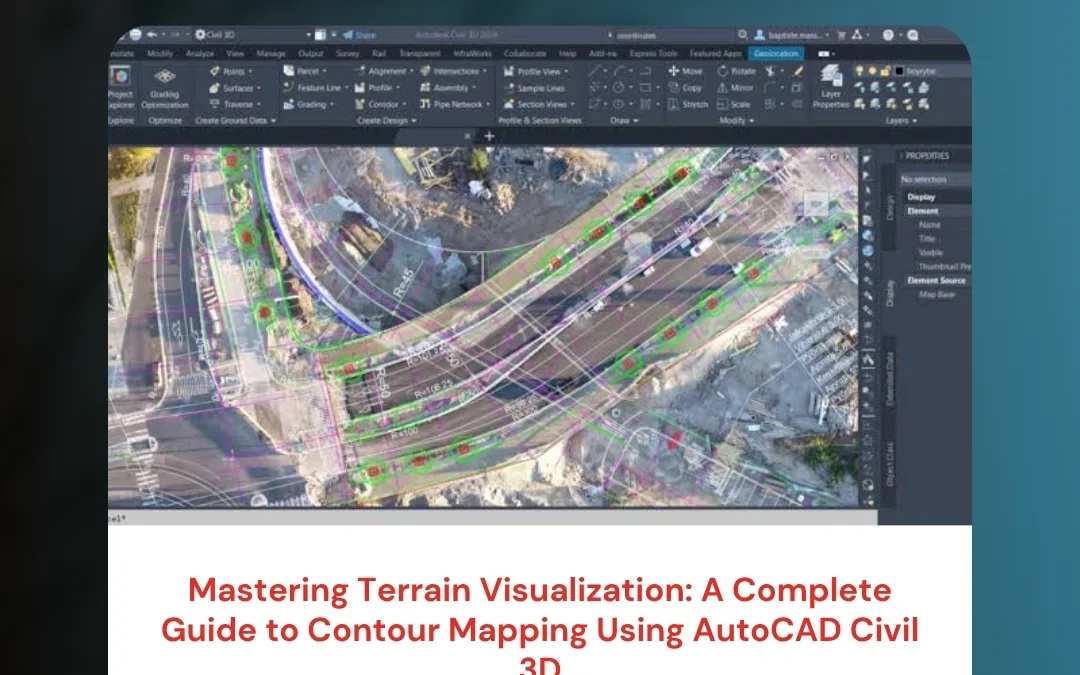Click the Surfaces tool icon
The height and width of the screenshot is (675, 1080).
click(214, 88)
